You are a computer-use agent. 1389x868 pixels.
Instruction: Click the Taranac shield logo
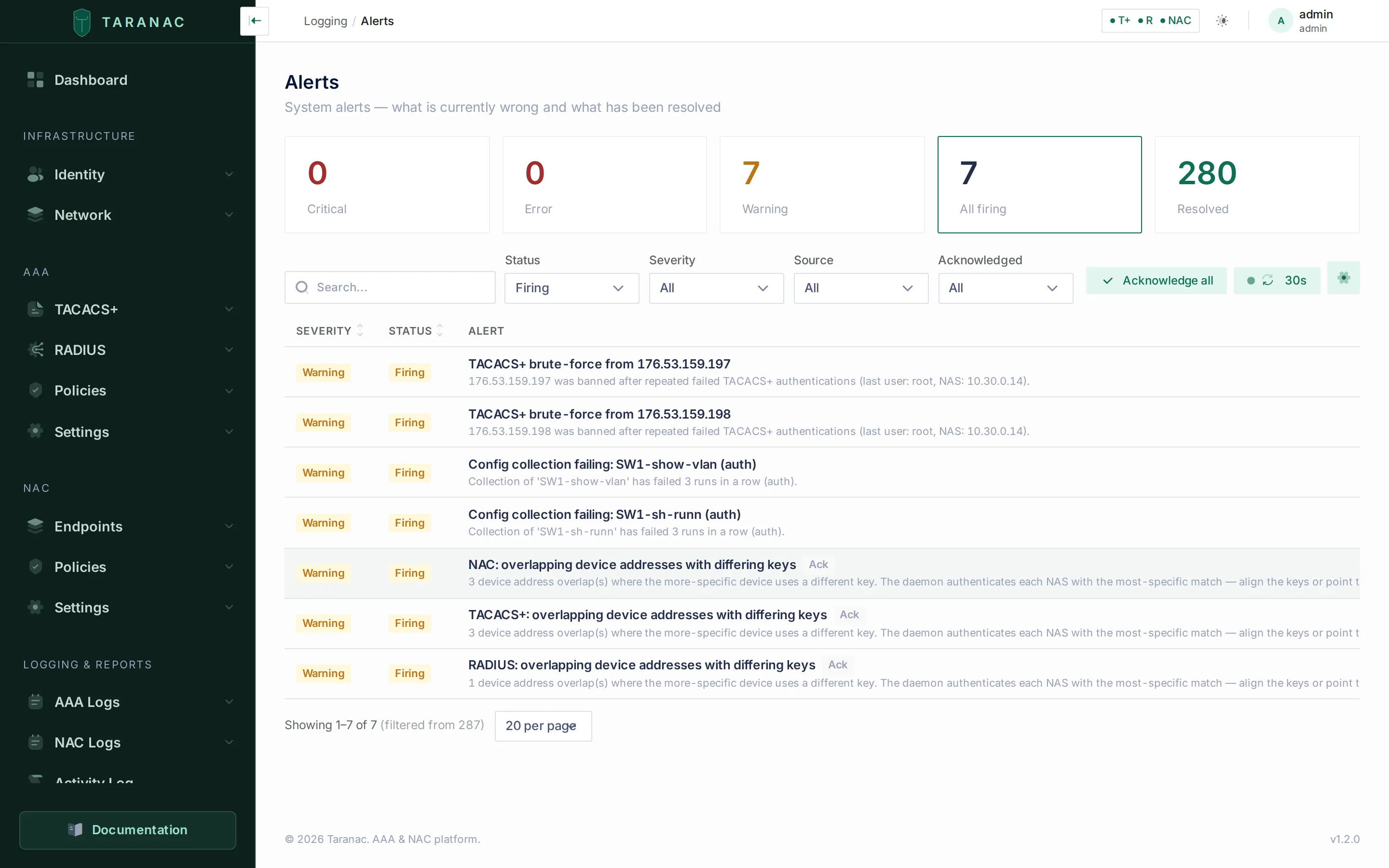pyautogui.click(x=82, y=22)
